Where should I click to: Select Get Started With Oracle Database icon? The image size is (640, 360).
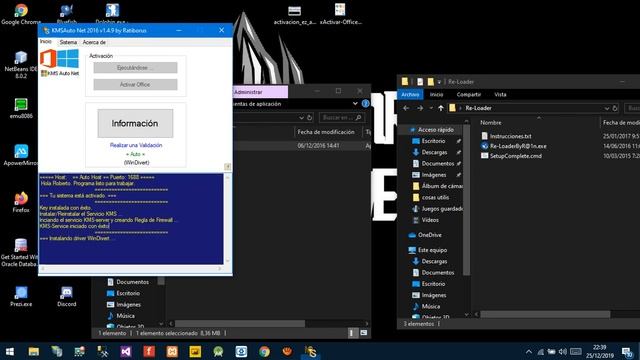pos(20,253)
